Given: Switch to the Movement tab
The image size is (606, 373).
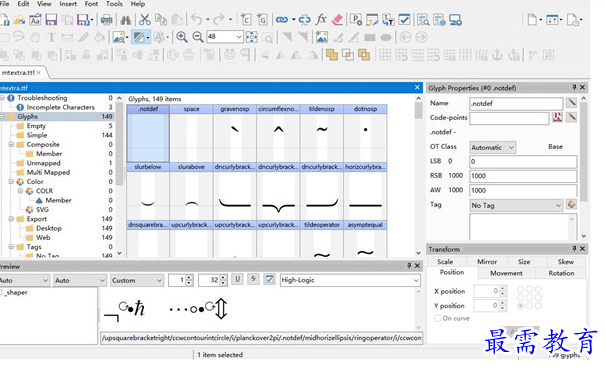Looking at the screenshot, I should (x=506, y=273).
